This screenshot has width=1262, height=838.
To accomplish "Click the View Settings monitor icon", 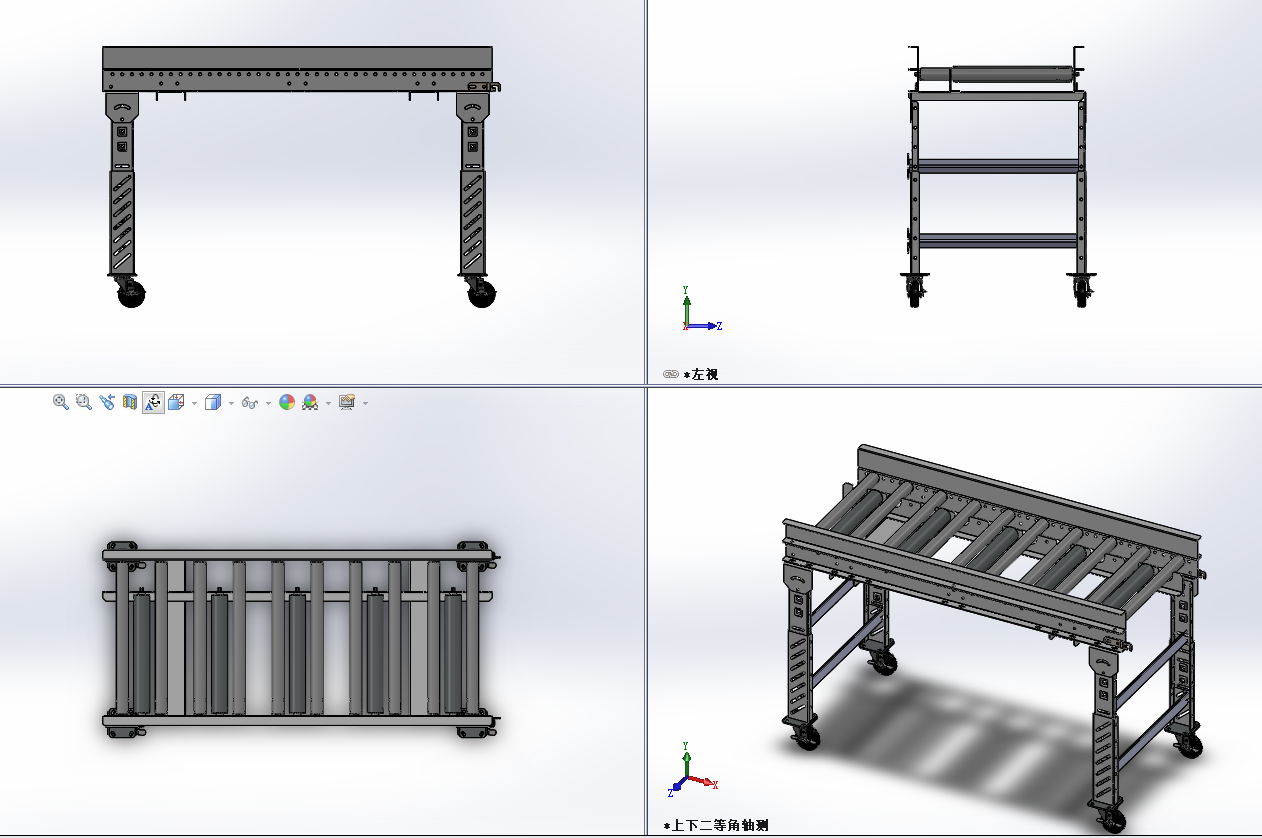I will 347,402.
